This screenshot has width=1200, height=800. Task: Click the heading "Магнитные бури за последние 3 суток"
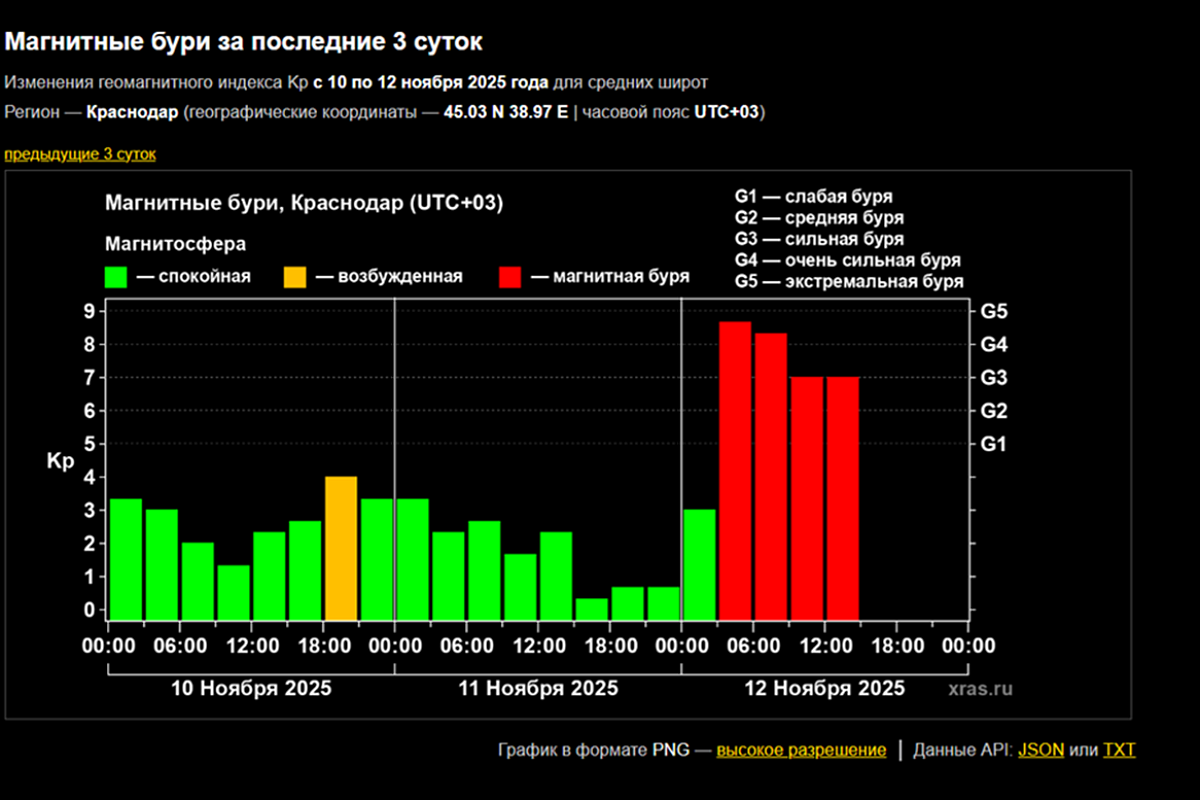244,42
